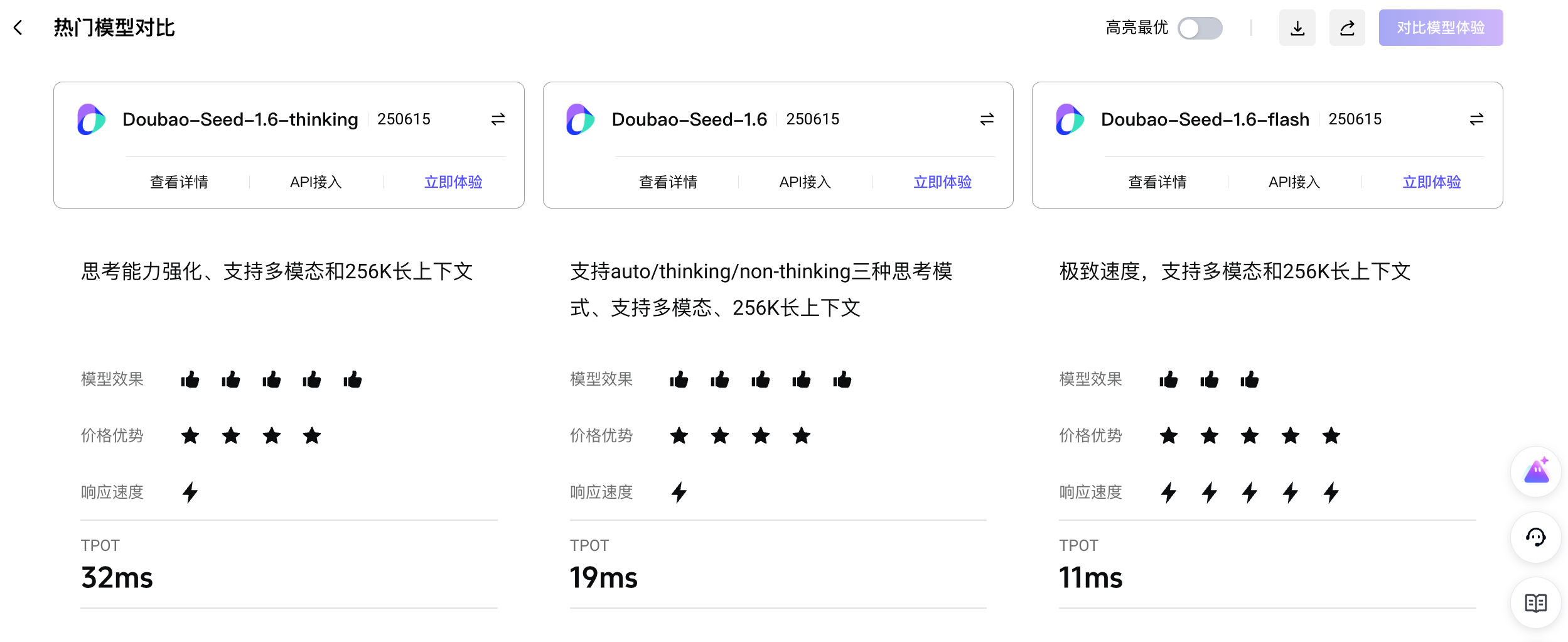Click 立即体验 in the middle Doubao-Seed-1.6 card
This screenshot has height=642, width=1568.
[942, 182]
